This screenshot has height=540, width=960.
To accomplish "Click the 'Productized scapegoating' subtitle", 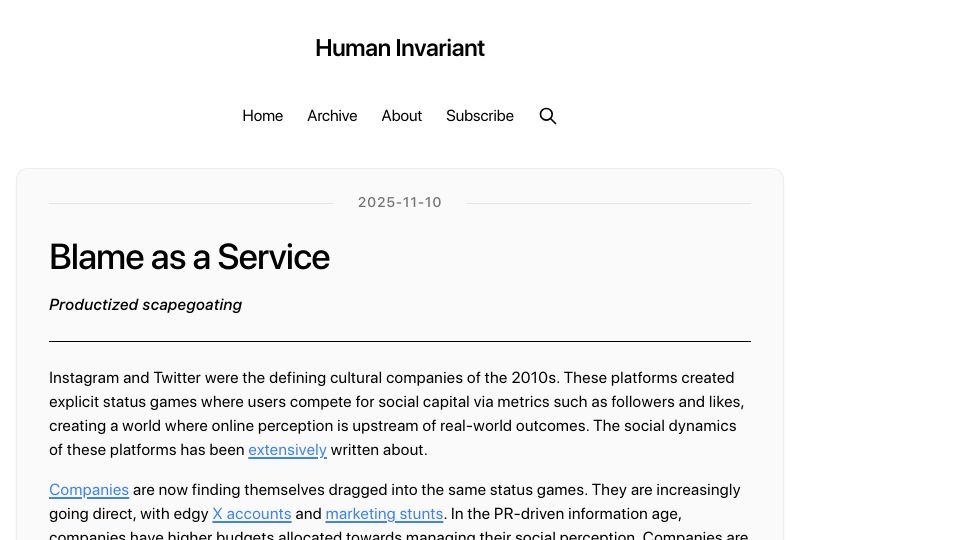I will (x=146, y=305).
